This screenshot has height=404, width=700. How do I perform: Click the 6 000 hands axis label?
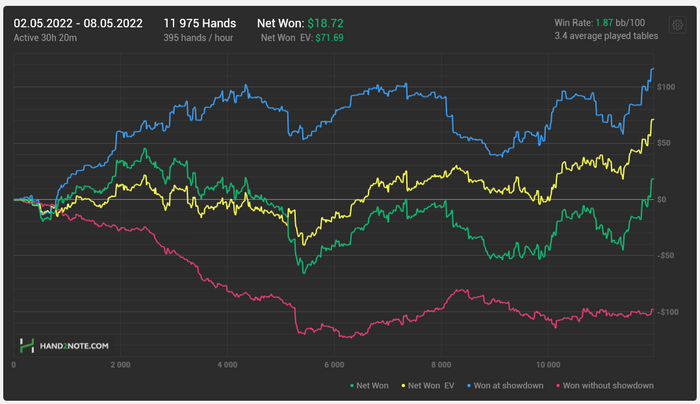click(x=334, y=365)
